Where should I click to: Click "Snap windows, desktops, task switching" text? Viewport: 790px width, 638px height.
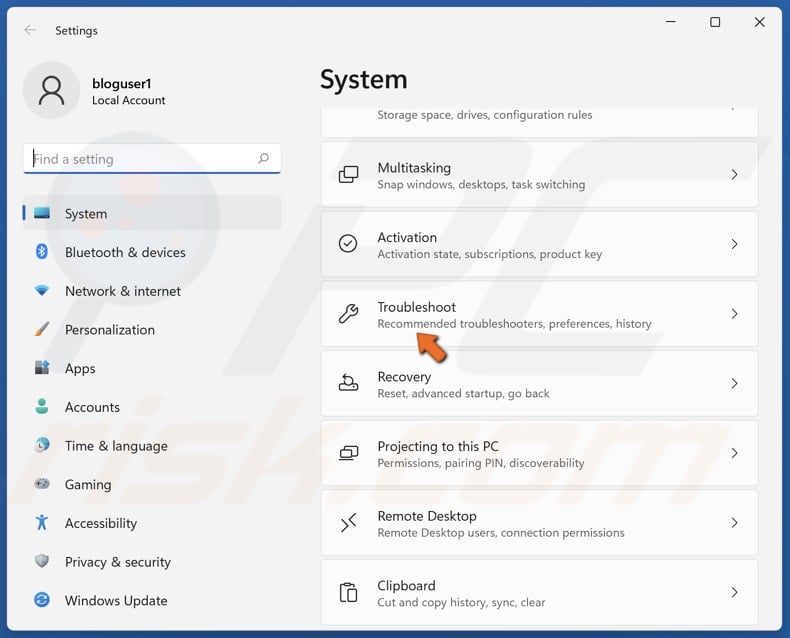(481, 184)
